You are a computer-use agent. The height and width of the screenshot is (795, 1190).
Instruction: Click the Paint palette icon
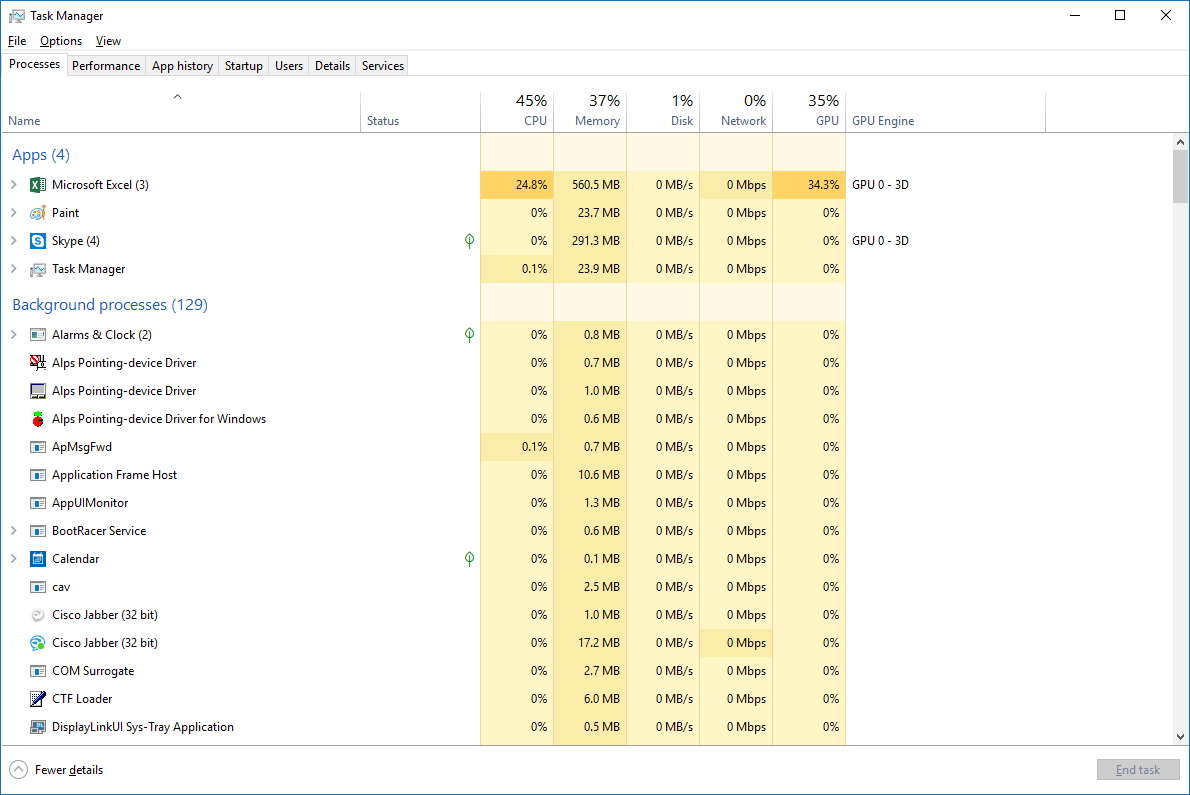38,213
